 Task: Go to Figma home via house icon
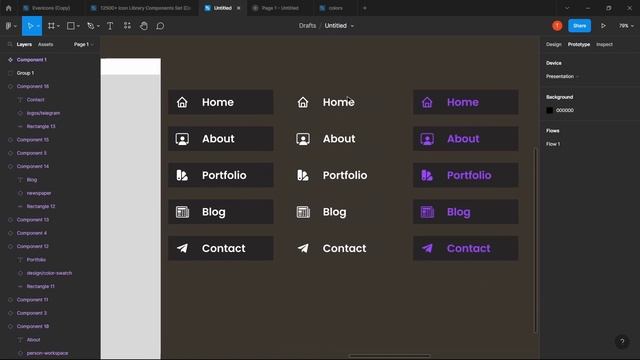tap(9, 8)
